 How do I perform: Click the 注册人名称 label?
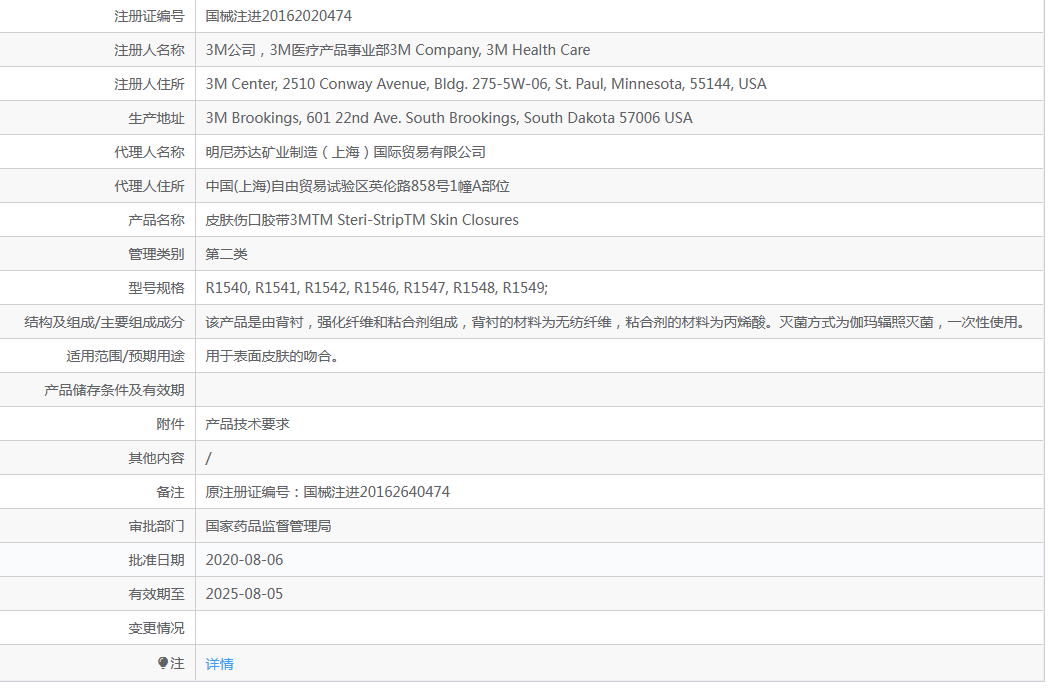click(x=149, y=50)
